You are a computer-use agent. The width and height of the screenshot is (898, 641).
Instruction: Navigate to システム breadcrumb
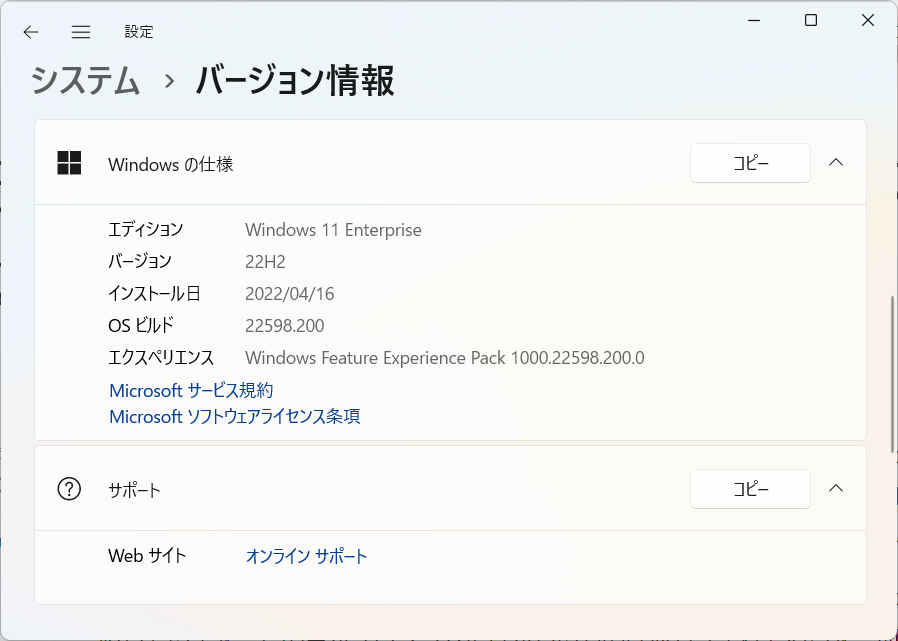tap(85, 80)
